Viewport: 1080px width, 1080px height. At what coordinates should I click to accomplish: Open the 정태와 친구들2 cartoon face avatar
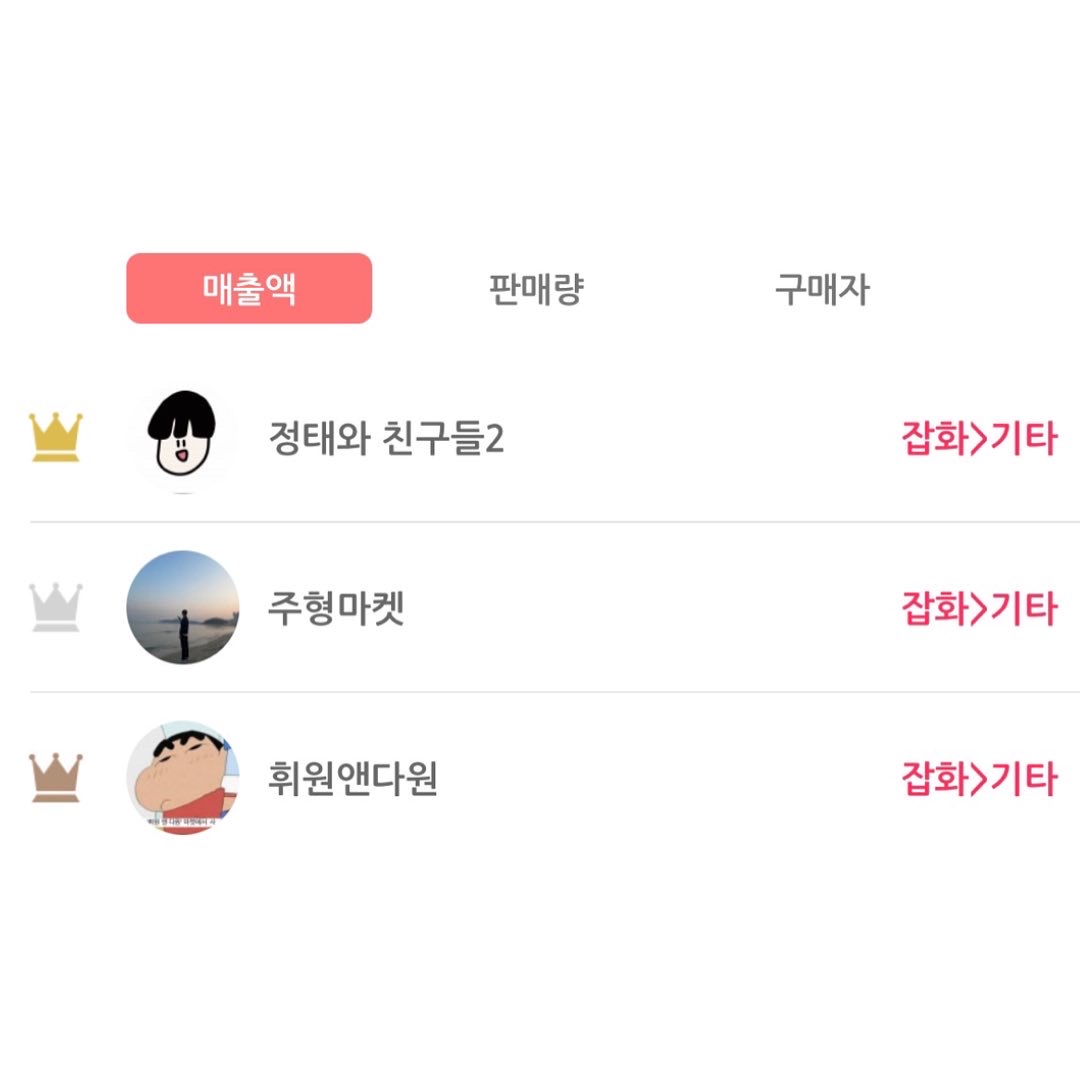click(x=183, y=437)
